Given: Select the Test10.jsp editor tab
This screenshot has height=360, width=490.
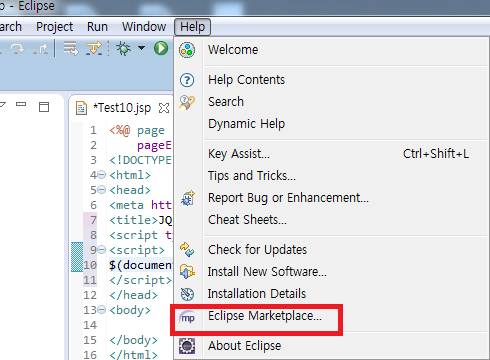Looking at the screenshot, I should pos(122,108).
